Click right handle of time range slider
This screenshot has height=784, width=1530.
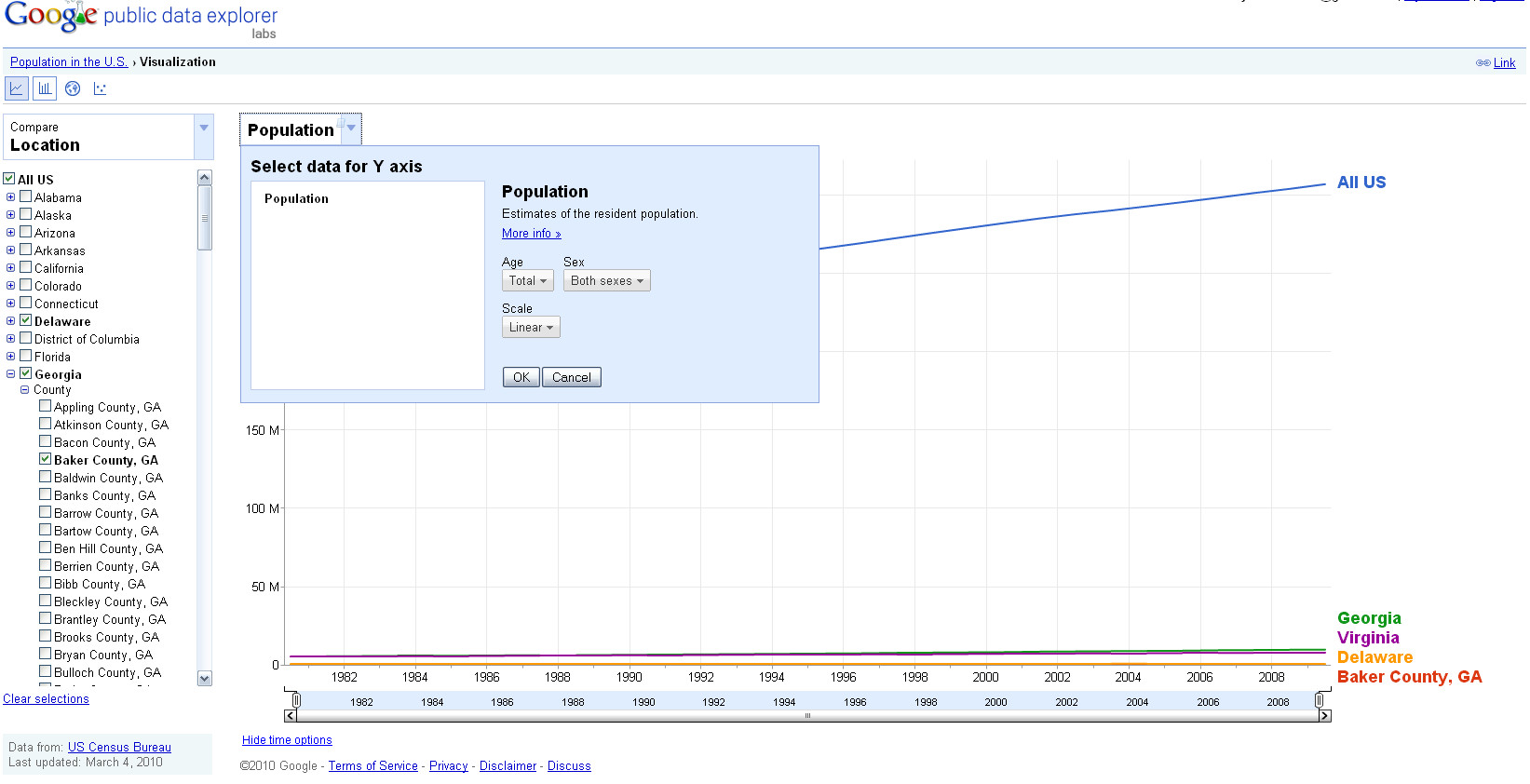(x=1320, y=700)
